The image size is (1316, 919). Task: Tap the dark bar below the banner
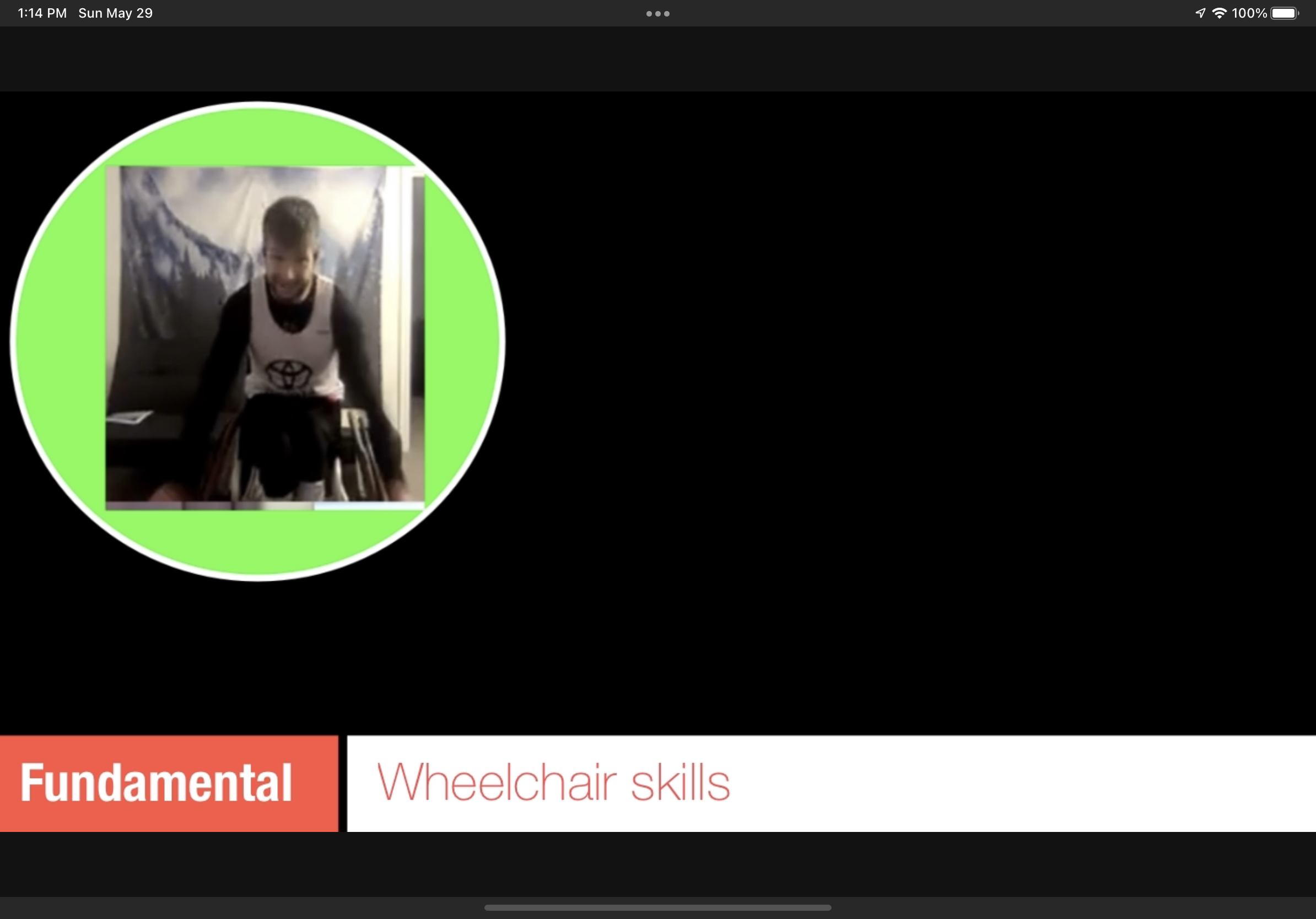[657, 864]
